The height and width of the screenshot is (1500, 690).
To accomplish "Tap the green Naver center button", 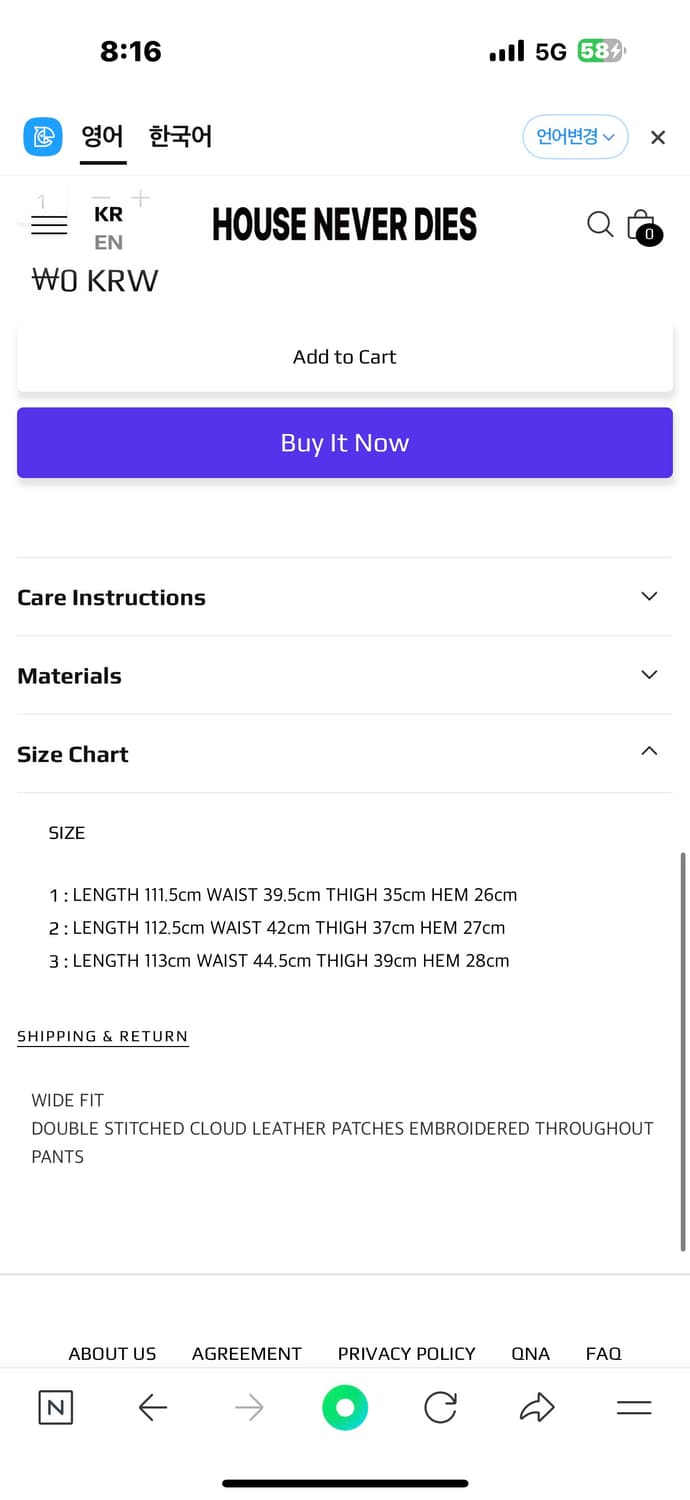I will [345, 1408].
